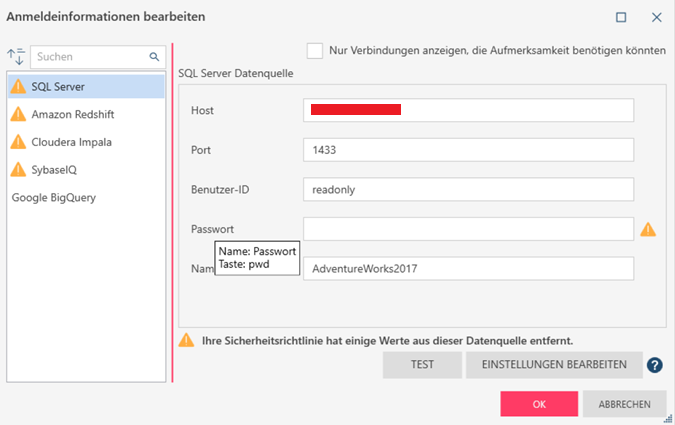Click the sort order icon beside search
Image resolution: width=675 pixels, height=425 pixels.
point(15,57)
